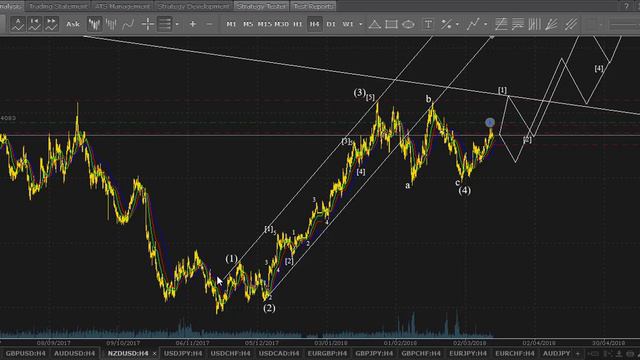The image size is (640, 360).
Task: Toggle the Ask price display
Action: (x=73, y=24)
